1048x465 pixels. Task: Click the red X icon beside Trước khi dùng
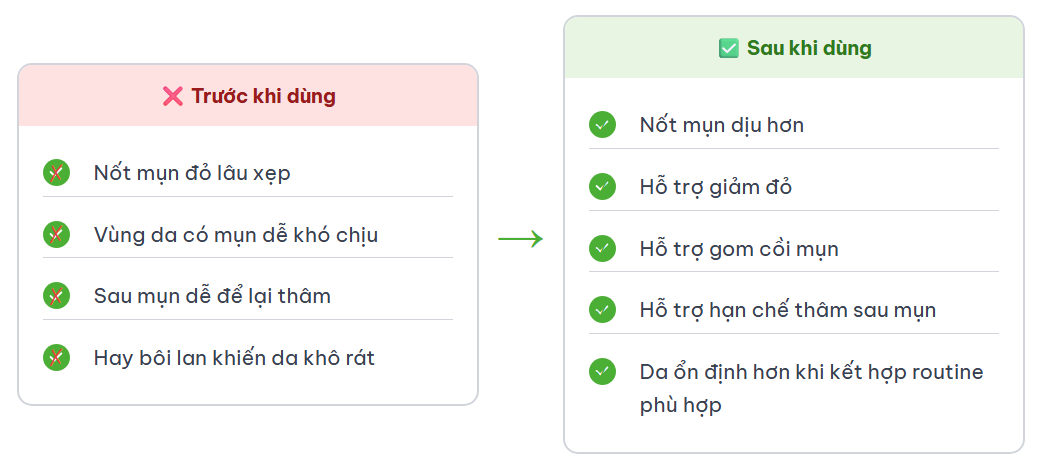[172, 96]
